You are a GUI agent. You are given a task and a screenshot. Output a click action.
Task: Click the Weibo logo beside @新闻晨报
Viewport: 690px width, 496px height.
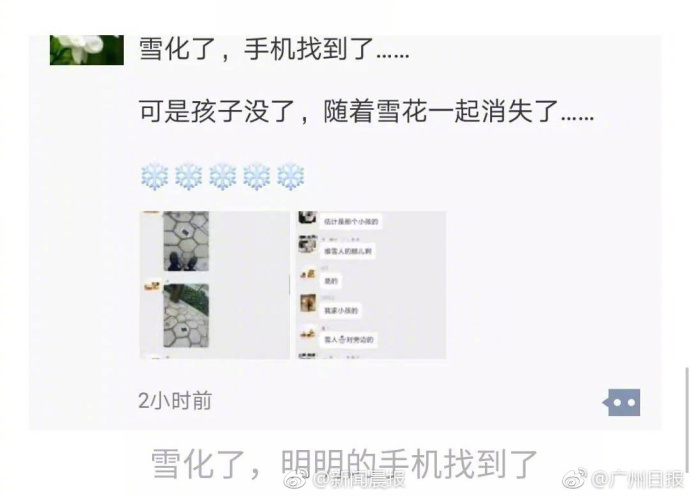297,478
